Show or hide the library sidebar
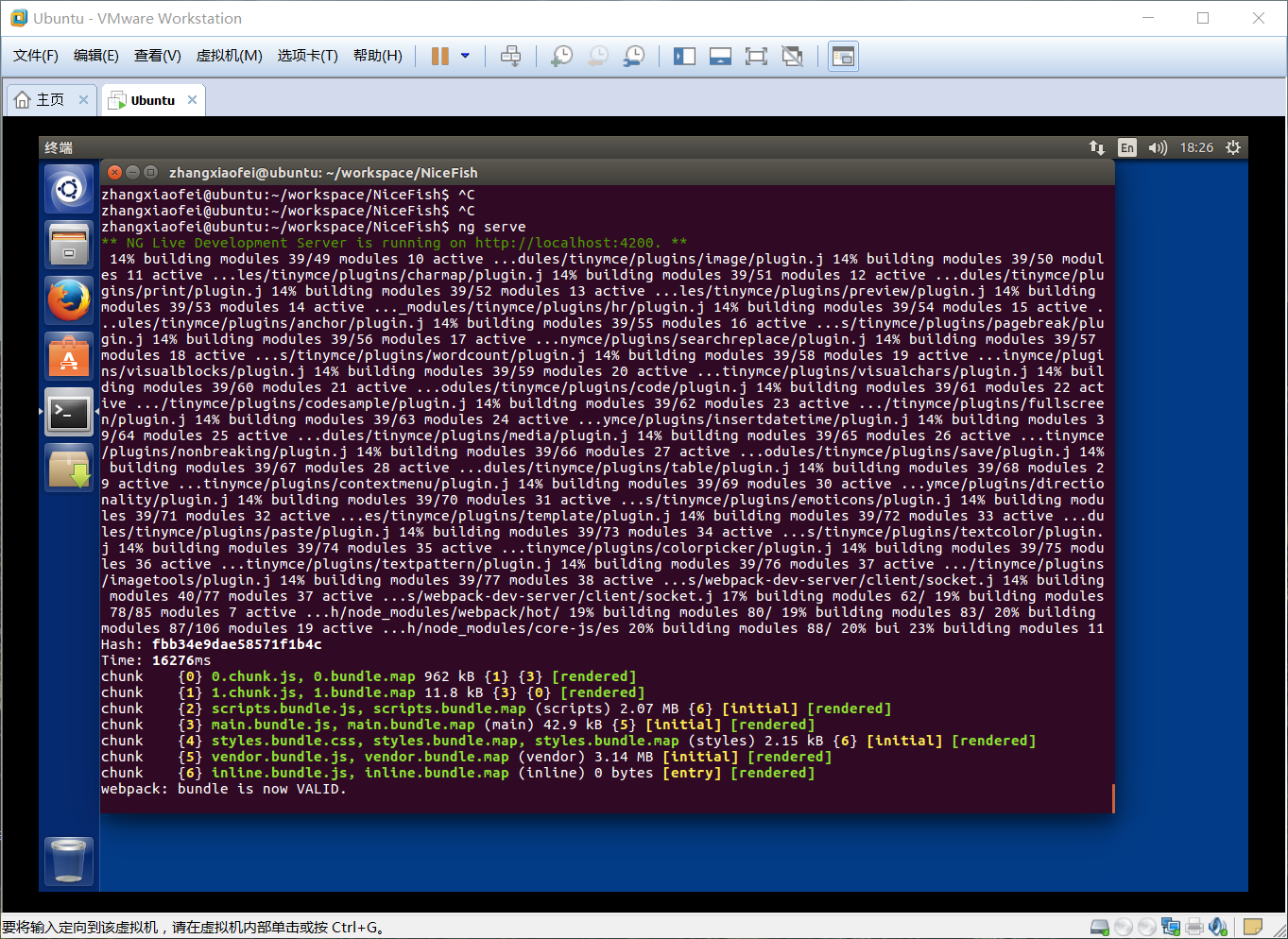This screenshot has width=1288, height=939. point(684,57)
